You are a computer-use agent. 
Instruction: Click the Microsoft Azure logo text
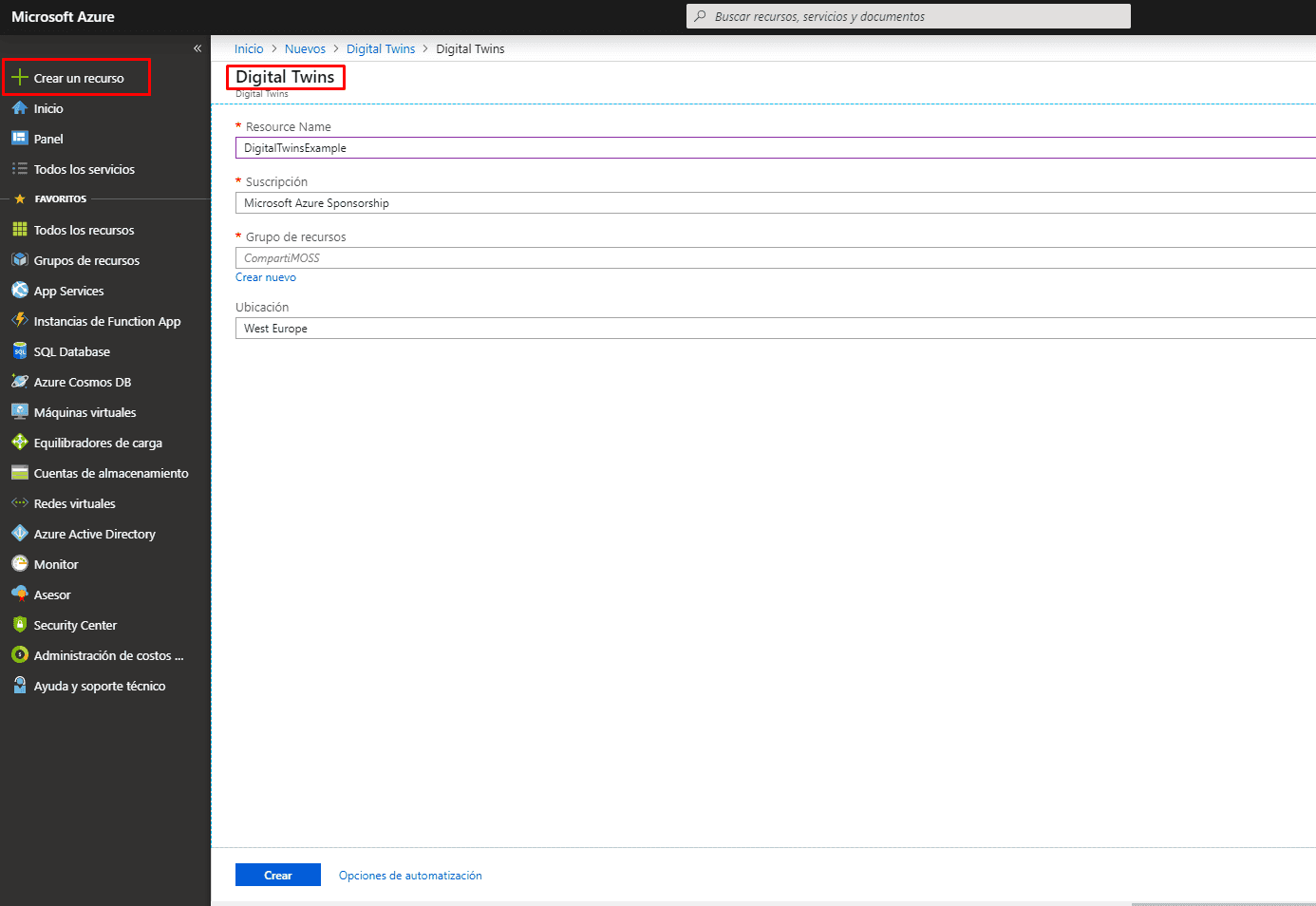tap(63, 17)
